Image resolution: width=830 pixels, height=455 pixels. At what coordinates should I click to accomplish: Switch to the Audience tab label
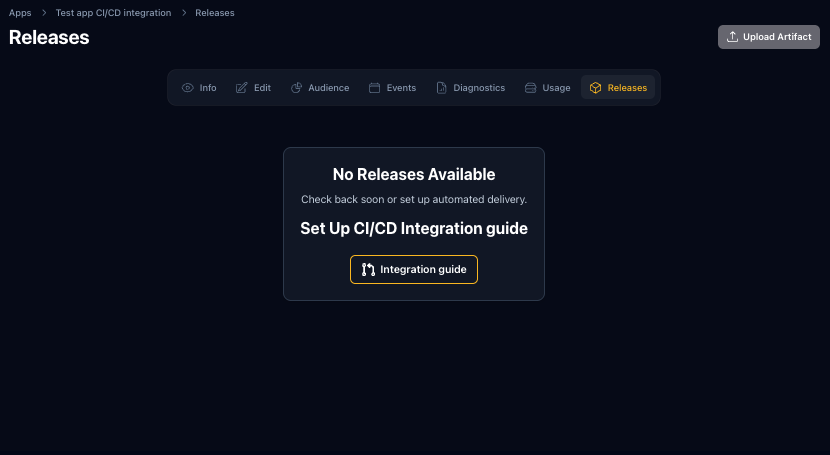[x=328, y=88]
